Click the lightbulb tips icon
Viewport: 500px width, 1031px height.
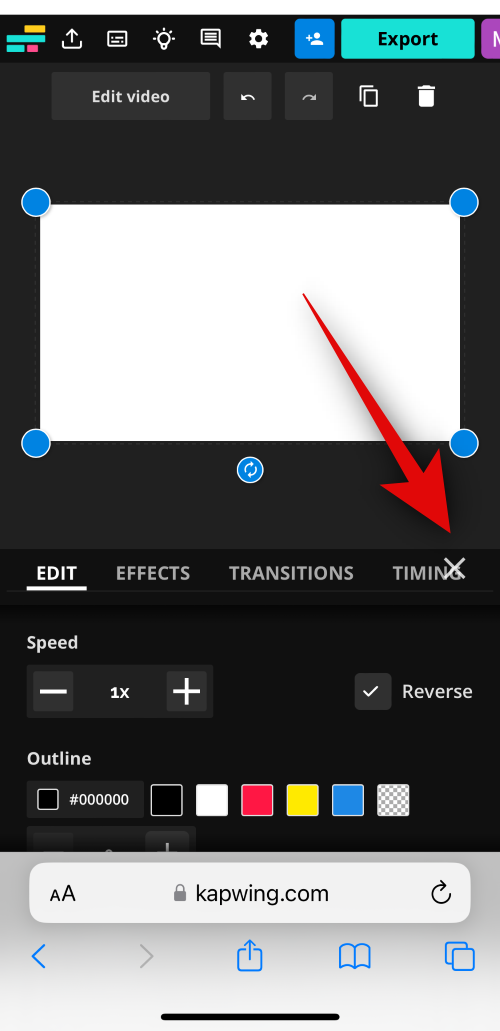click(164, 39)
